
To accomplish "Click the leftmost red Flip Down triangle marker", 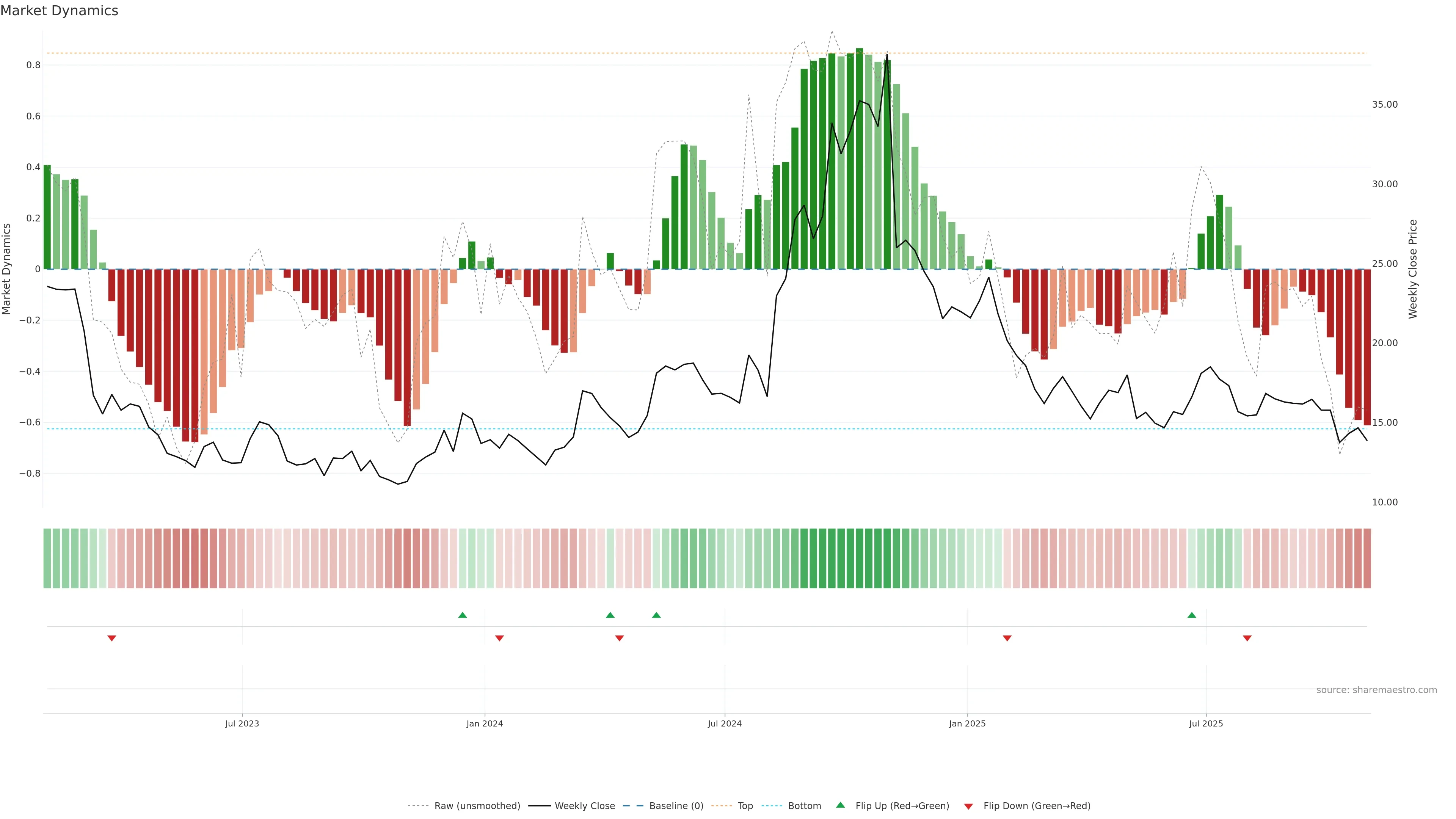I will 112,638.
